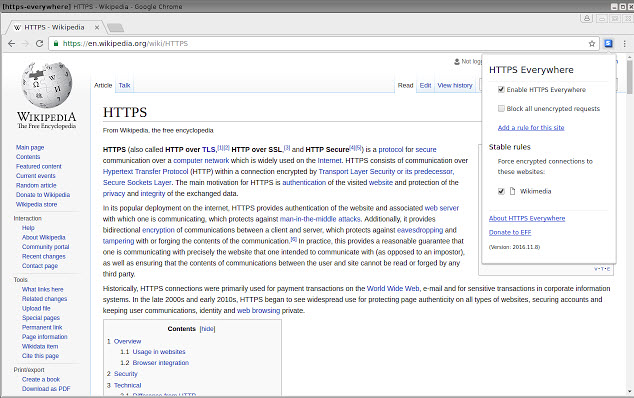Click the Wikipedia globe logo
Image resolution: width=634 pixels, height=398 pixels.
point(47,85)
